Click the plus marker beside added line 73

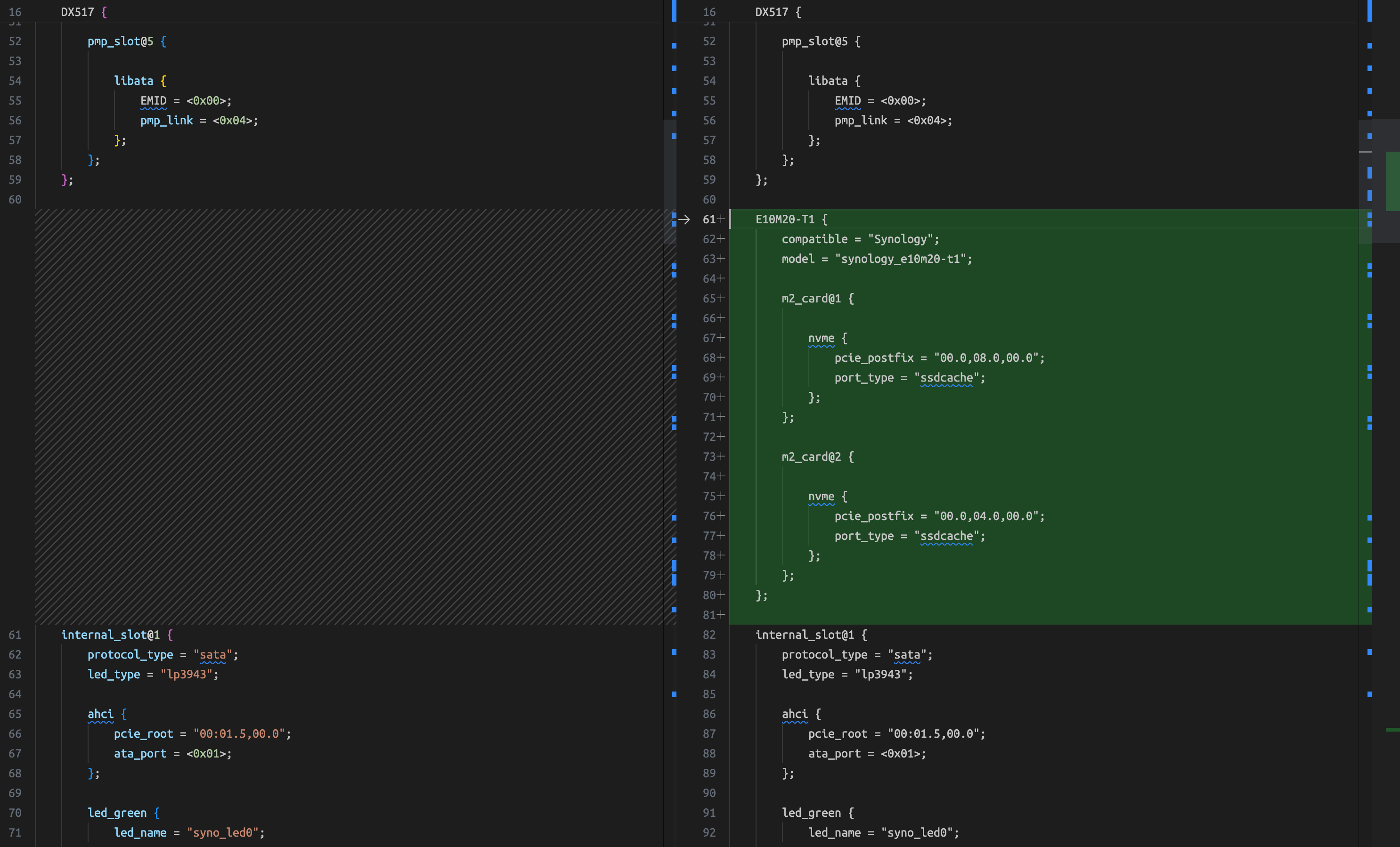(721, 457)
